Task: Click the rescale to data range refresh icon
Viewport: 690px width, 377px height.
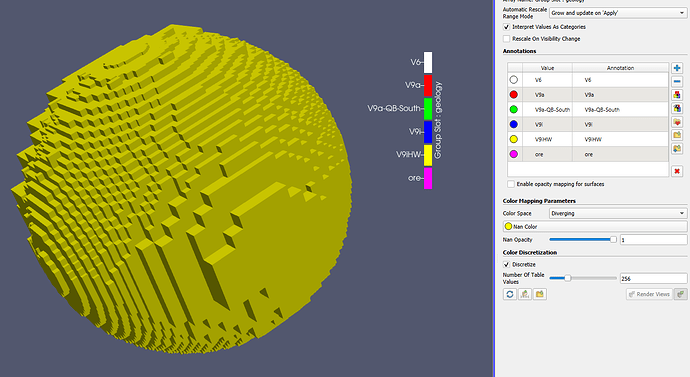Action: coord(510,294)
